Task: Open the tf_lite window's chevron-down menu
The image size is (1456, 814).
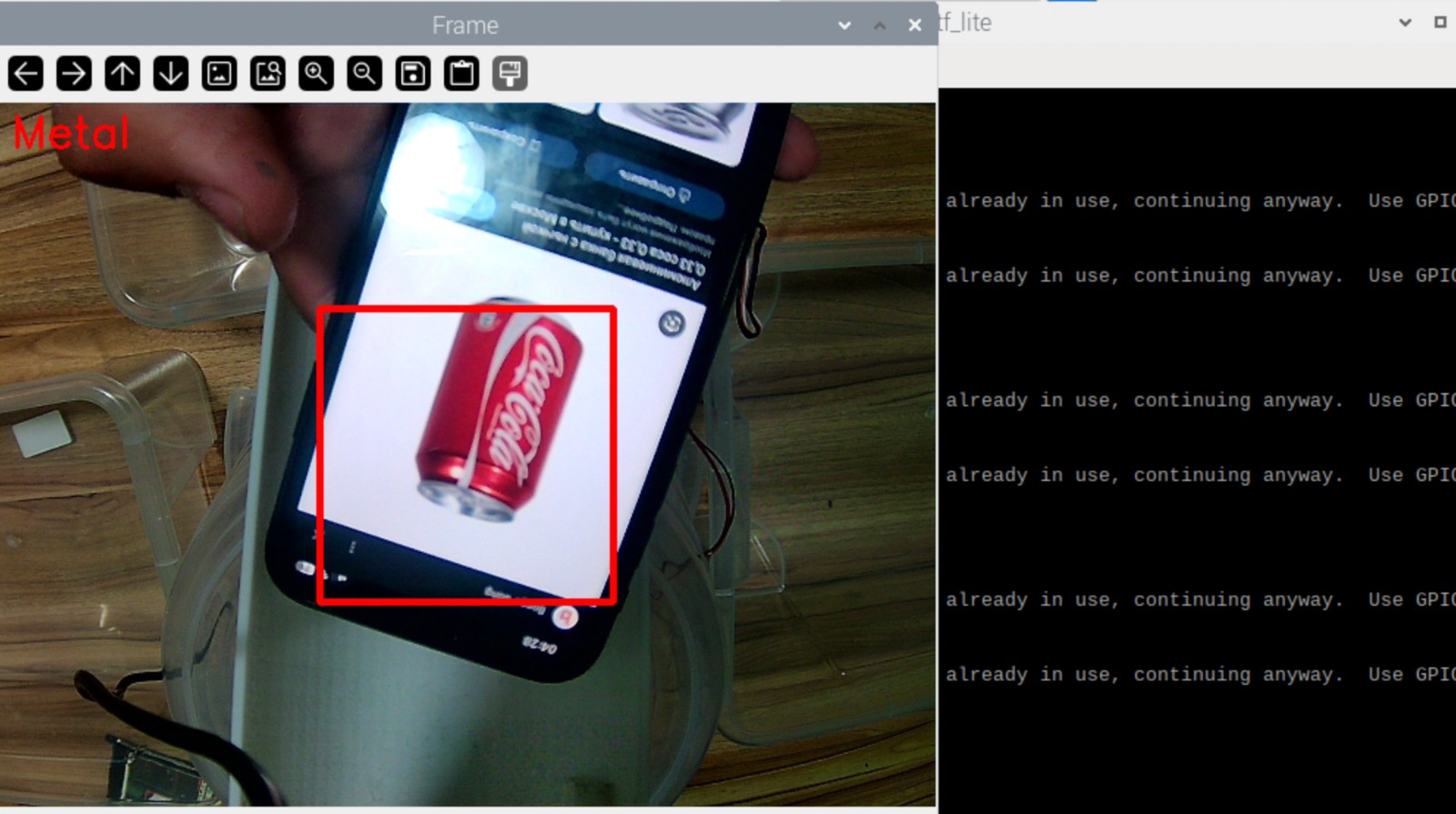Action: [x=1405, y=22]
